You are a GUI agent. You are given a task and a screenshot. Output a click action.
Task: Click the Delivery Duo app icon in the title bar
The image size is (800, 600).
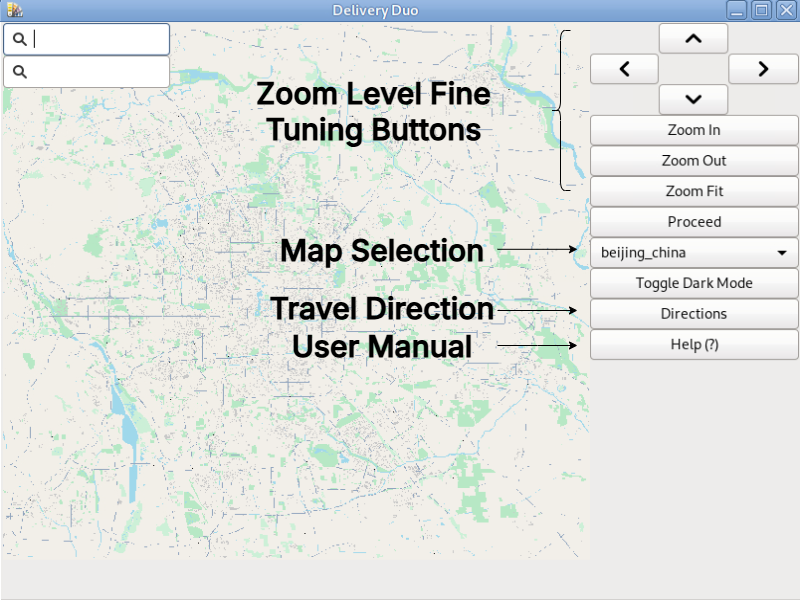14,10
